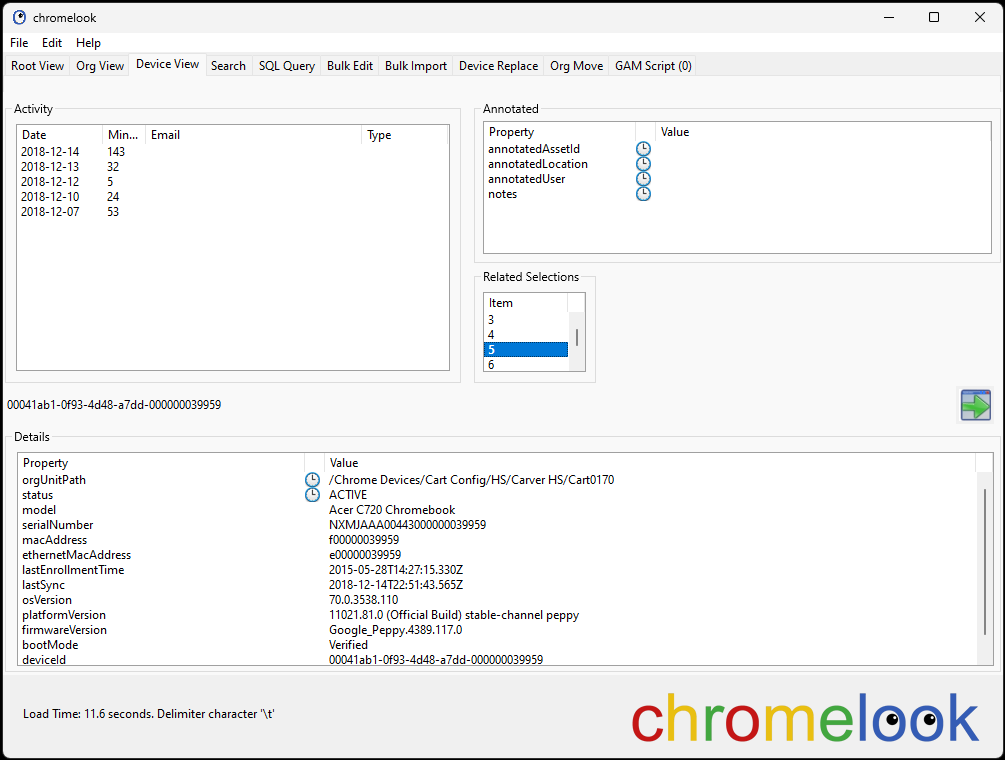Click the Email column header in Activity
This screenshot has width=1005, height=760.
tap(254, 135)
